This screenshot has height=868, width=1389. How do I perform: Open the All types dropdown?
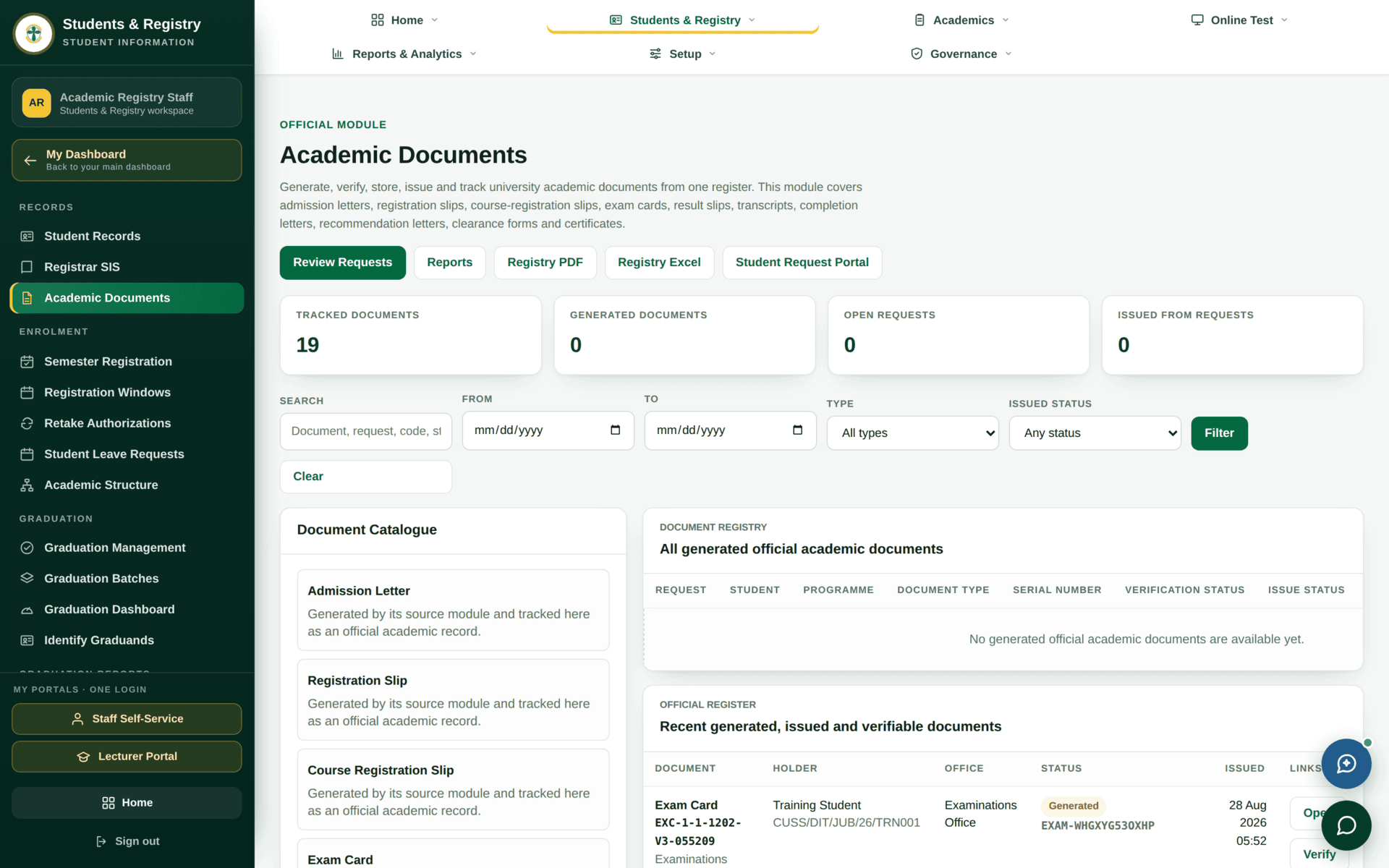pyautogui.click(x=913, y=433)
